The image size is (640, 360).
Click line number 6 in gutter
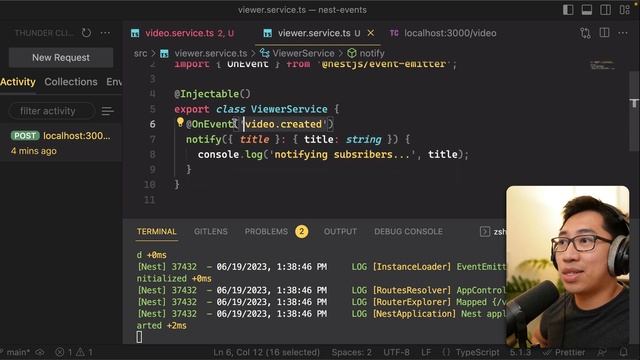(152, 124)
